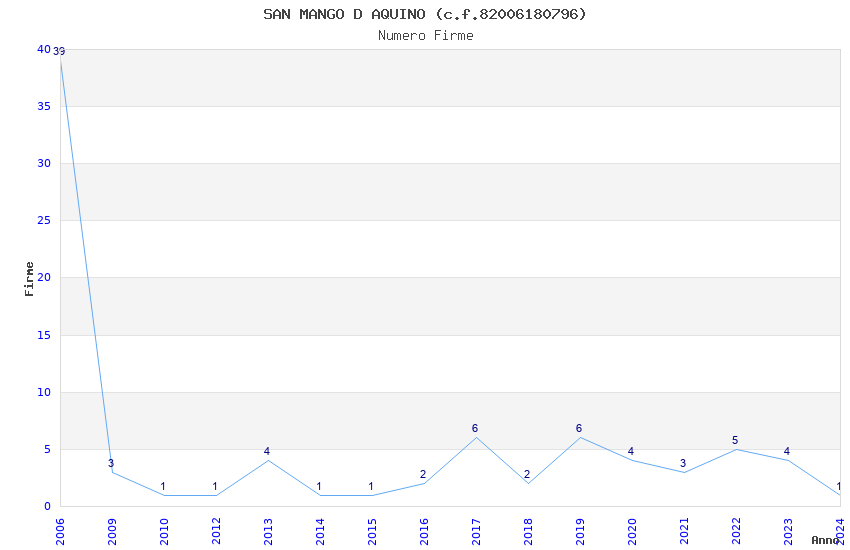Select the 2016 year label
The height and width of the screenshot is (550, 850).
(424, 532)
